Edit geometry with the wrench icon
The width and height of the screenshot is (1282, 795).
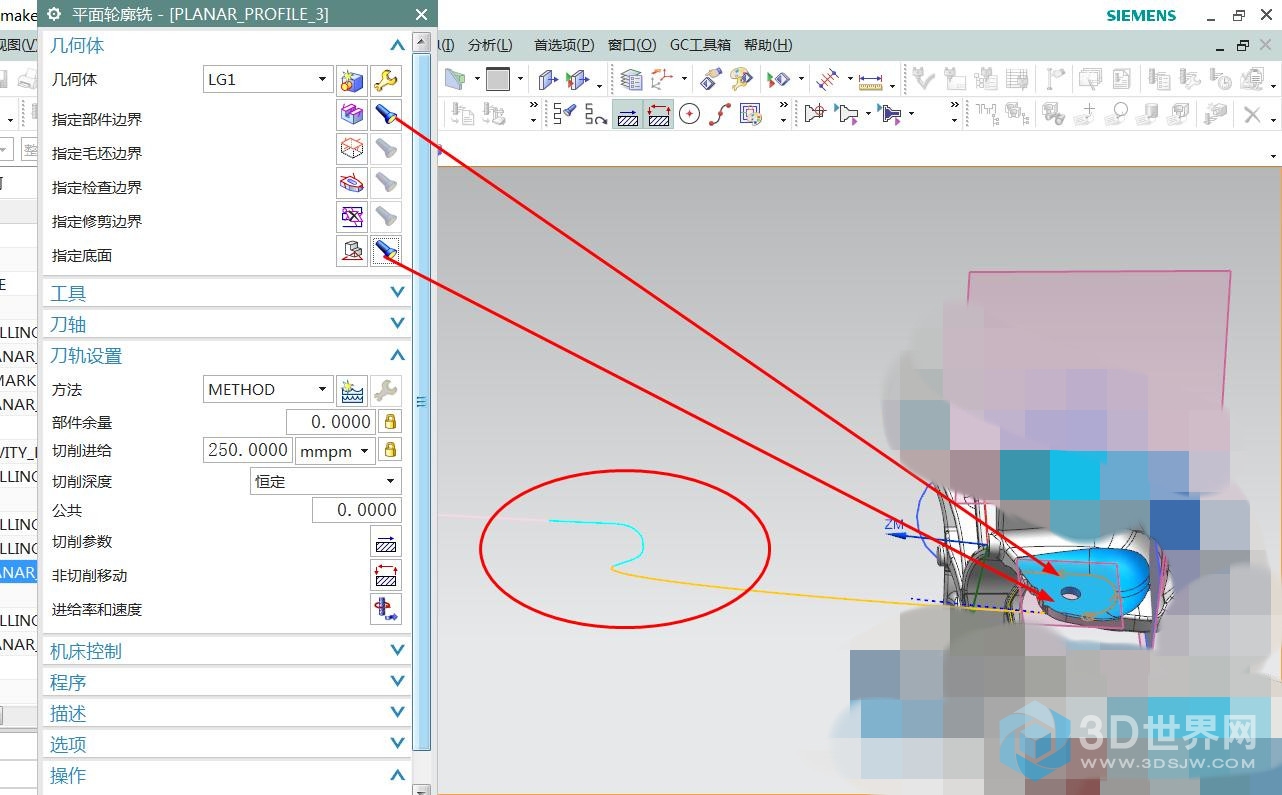(x=386, y=80)
